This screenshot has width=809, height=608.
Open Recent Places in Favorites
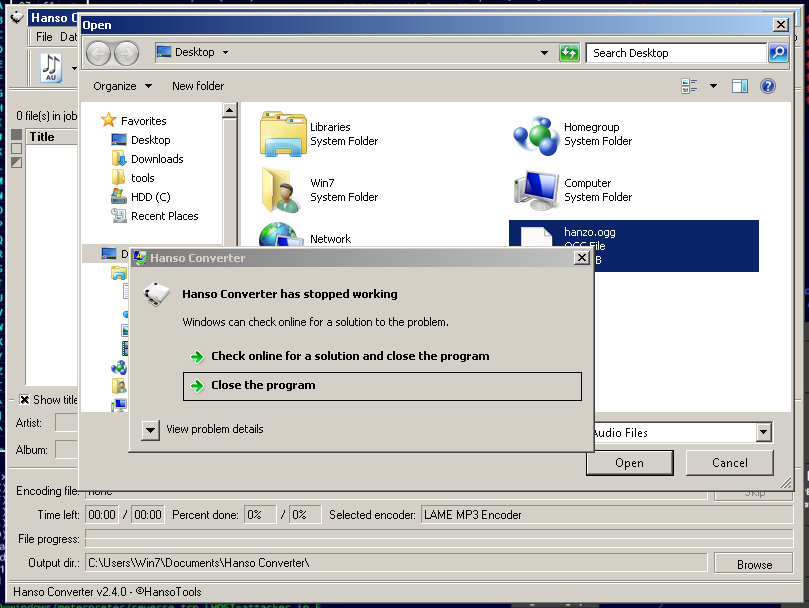[x=164, y=216]
